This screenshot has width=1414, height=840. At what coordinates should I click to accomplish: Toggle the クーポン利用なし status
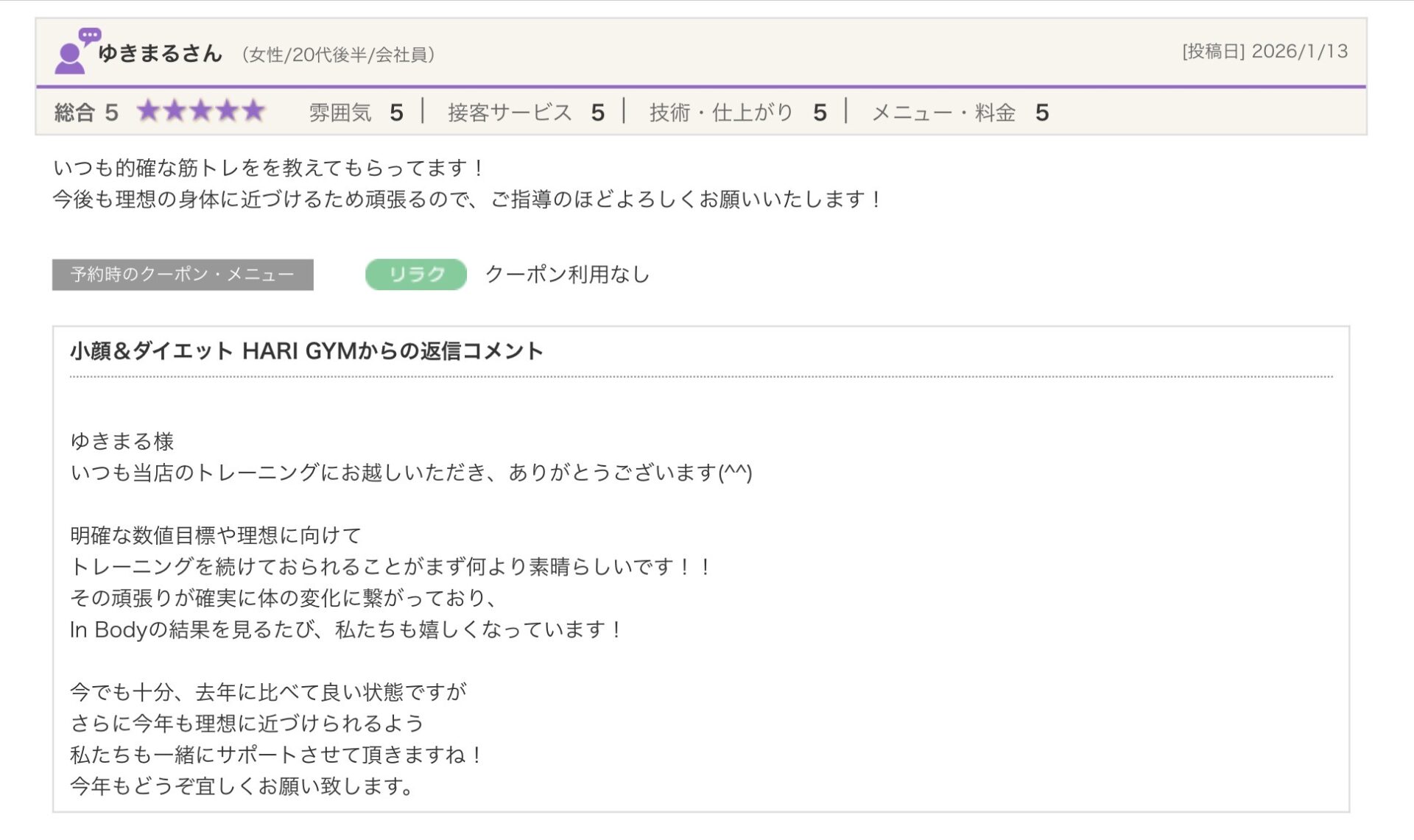567,275
